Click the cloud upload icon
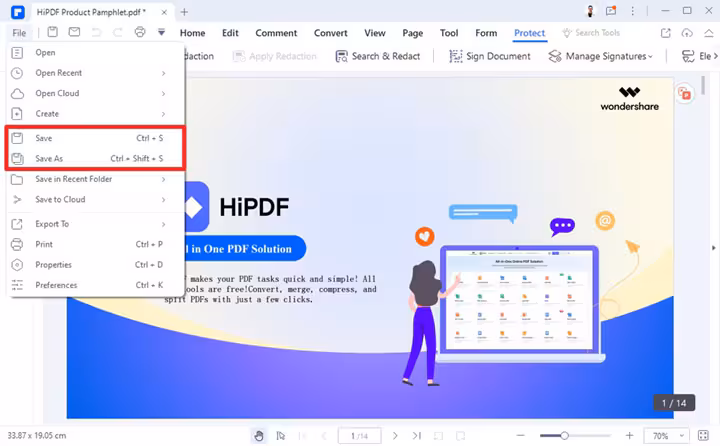 [x=687, y=33]
